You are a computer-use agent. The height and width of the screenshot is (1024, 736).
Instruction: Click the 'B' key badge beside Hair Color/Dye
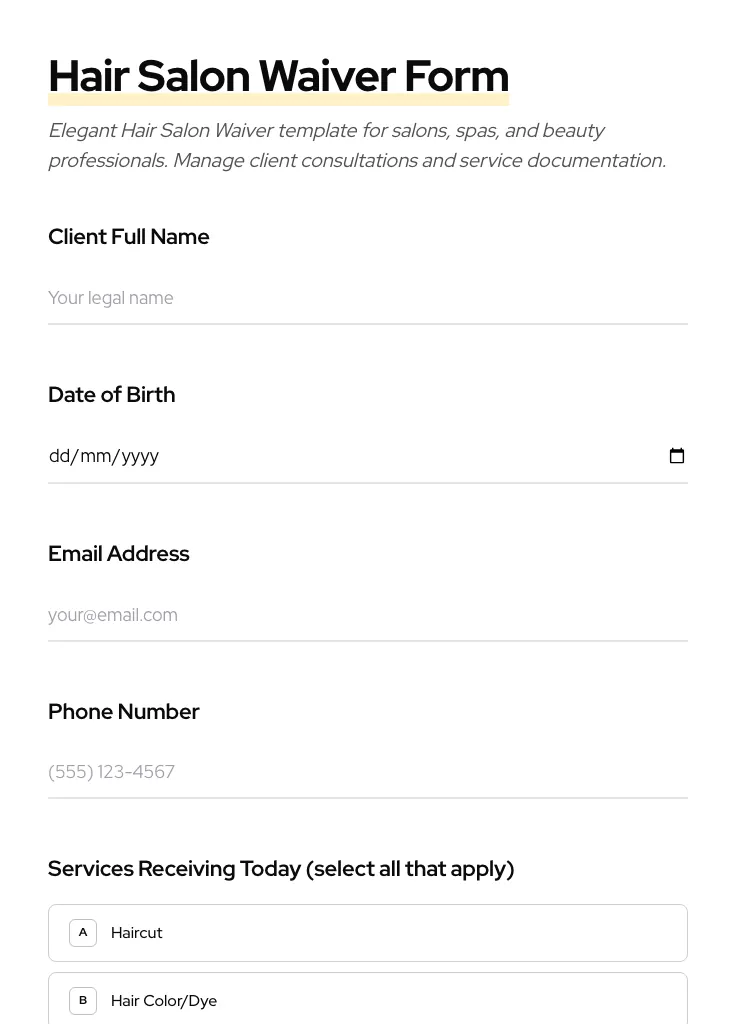coord(83,1001)
